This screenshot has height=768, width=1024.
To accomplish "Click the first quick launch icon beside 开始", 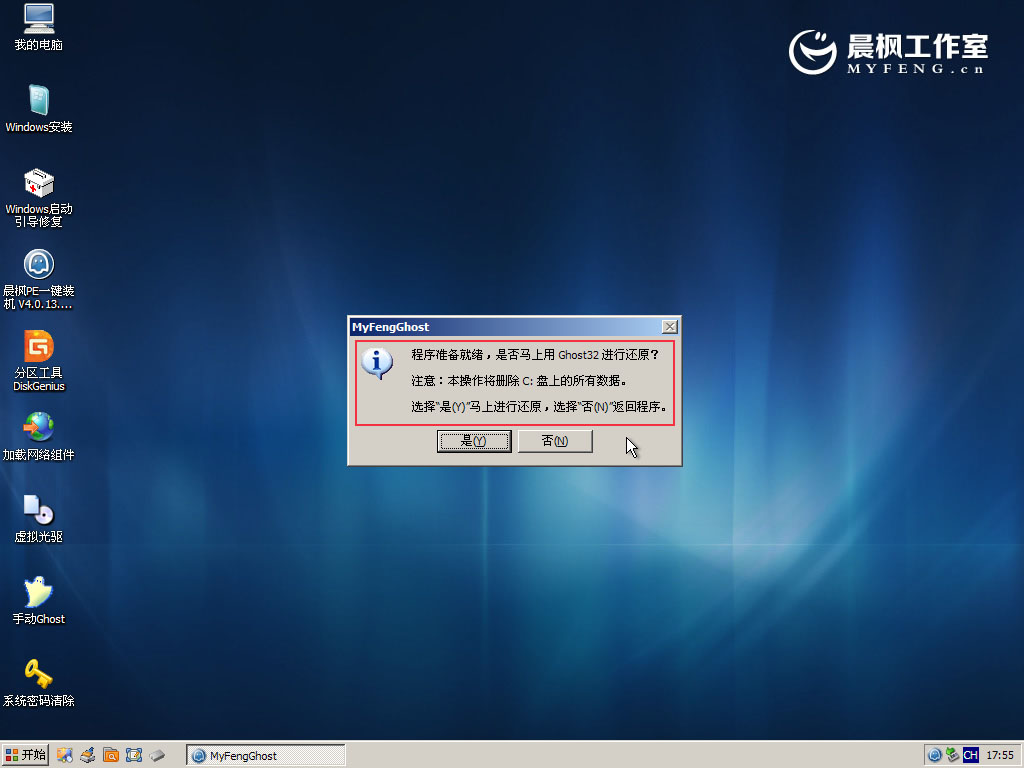I will click(x=65, y=755).
